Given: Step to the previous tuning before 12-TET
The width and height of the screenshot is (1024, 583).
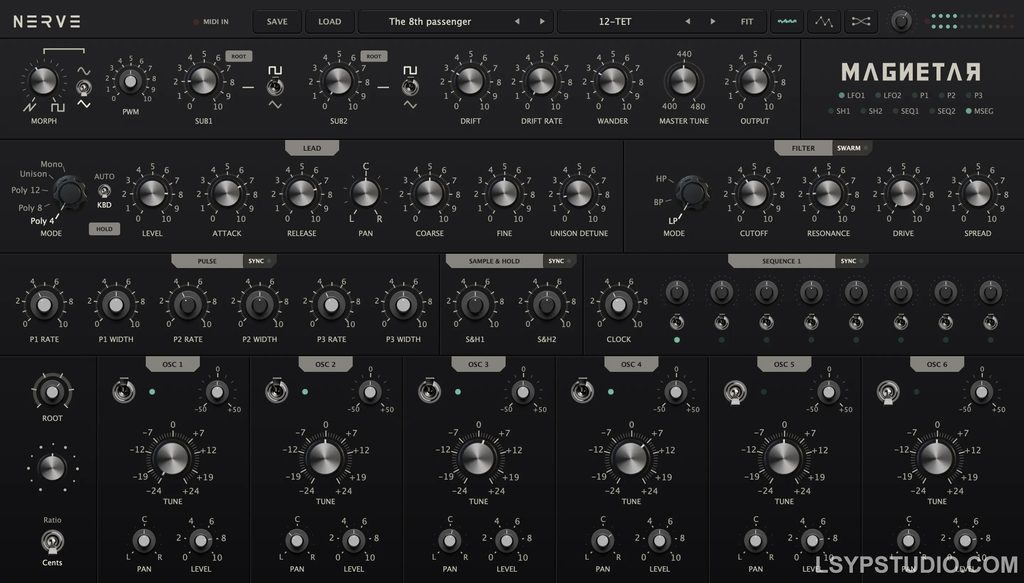Looking at the screenshot, I should pos(688,22).
